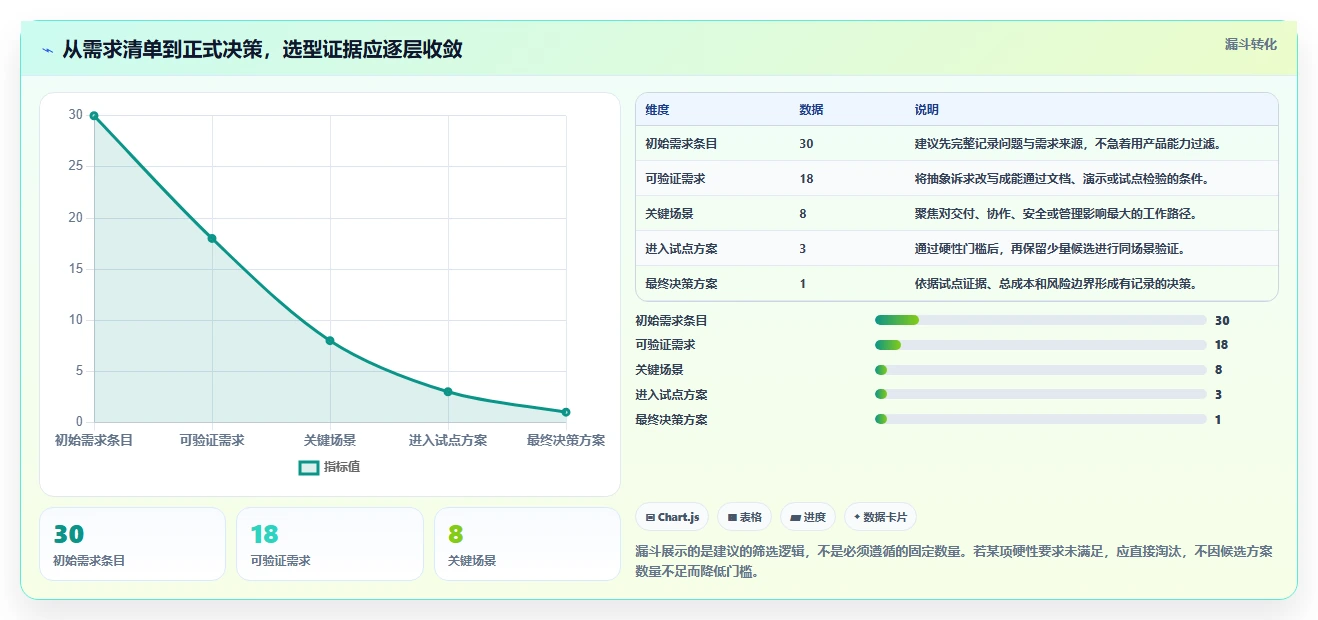The height and width of the screenshot is (620, 1318).
Task: Click the 初始需求条目 progress bar
Action: (x=1040, y=320)
